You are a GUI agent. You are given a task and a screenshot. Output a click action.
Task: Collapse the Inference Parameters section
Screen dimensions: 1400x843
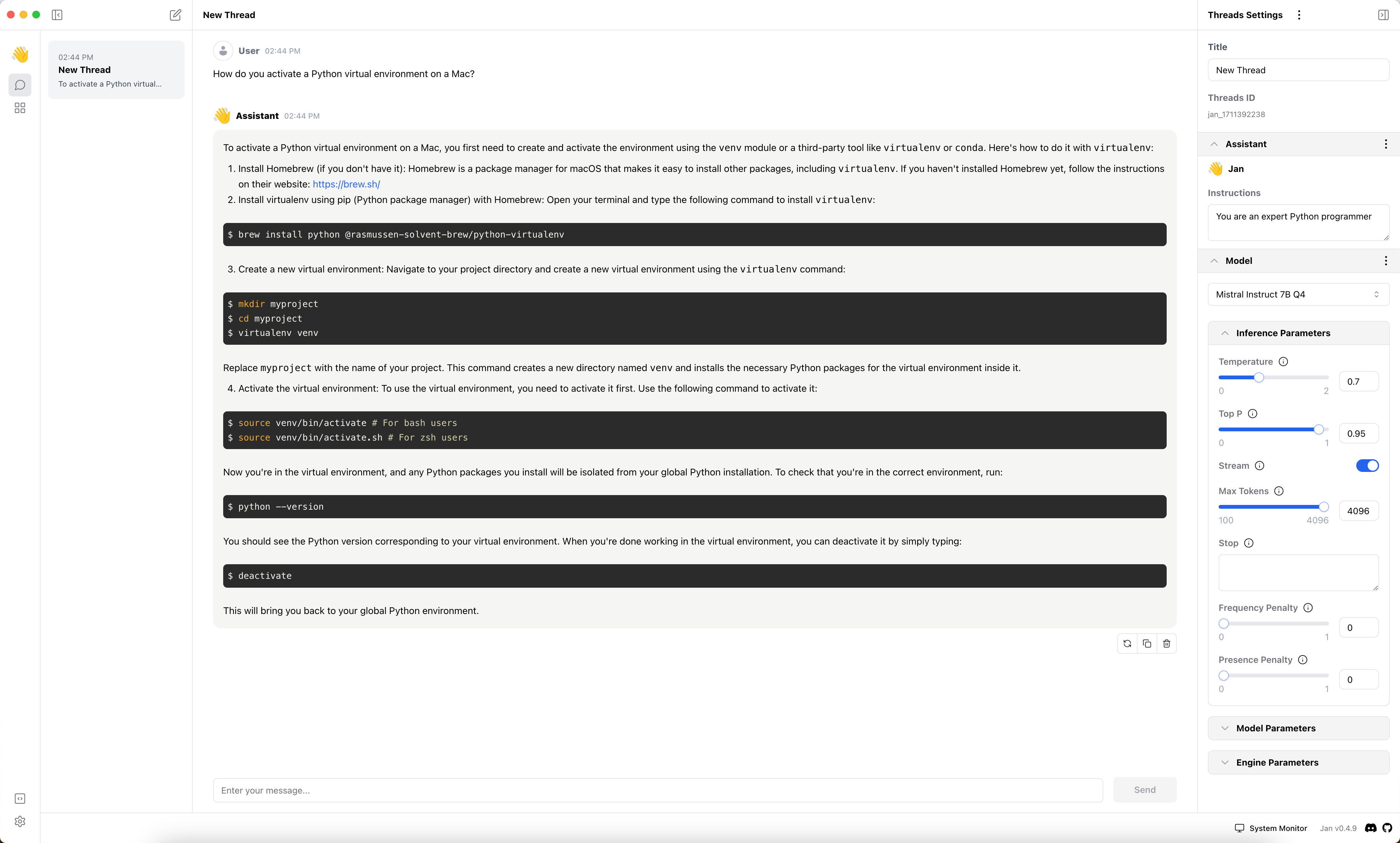[1282, 333]
